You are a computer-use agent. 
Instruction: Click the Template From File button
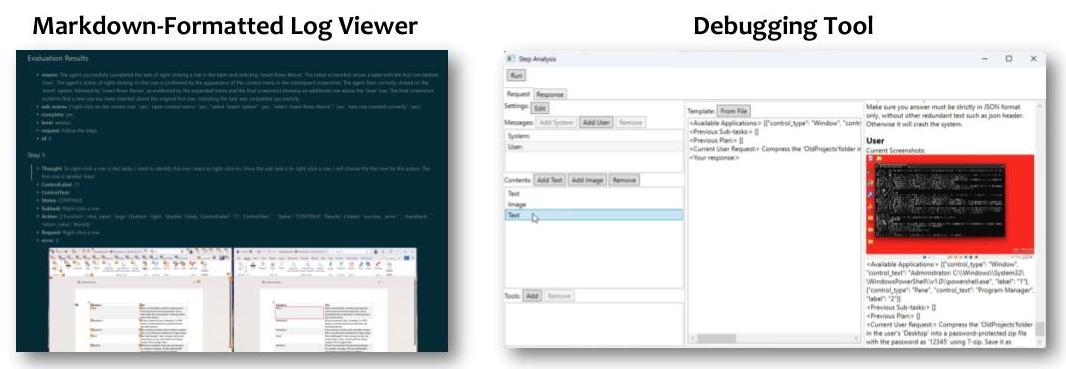click(x=734, y=111)
